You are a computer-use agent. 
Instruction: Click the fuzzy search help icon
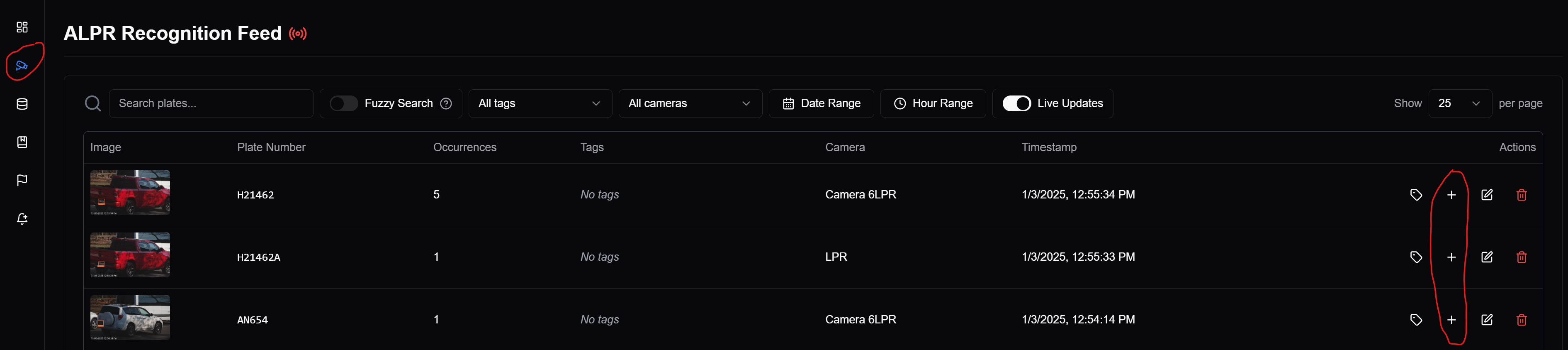(x=446, y=104)
